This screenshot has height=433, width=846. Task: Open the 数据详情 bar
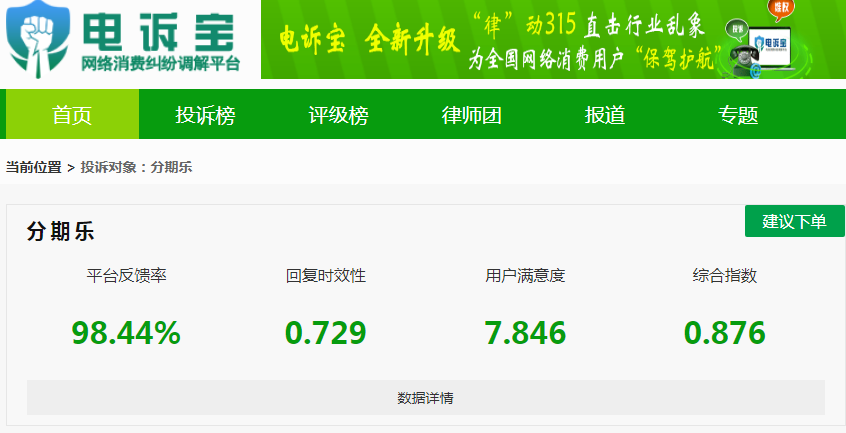[x=426, y=397]
